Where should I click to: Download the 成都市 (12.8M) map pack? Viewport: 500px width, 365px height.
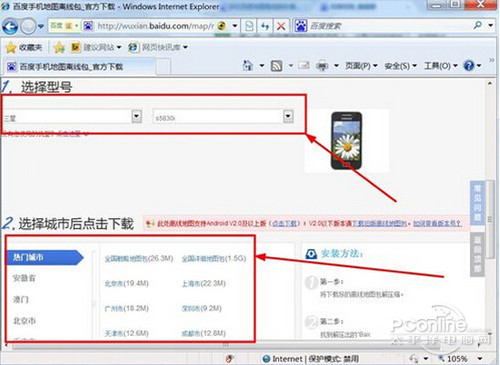[x=204, y=333]
